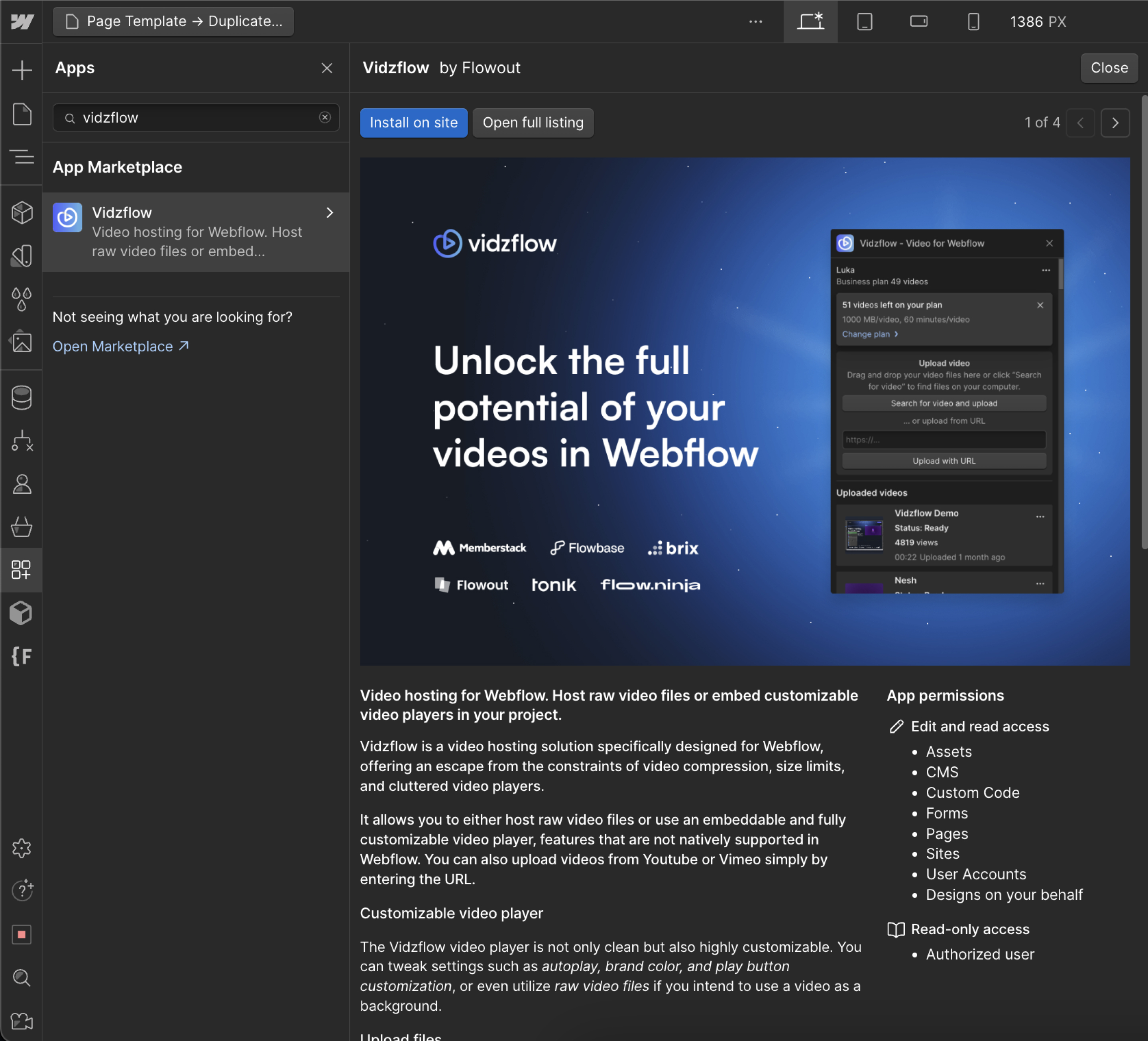The image size is (1148, 1041).
Task: Click Open full listing button
Action: (533, 122)
